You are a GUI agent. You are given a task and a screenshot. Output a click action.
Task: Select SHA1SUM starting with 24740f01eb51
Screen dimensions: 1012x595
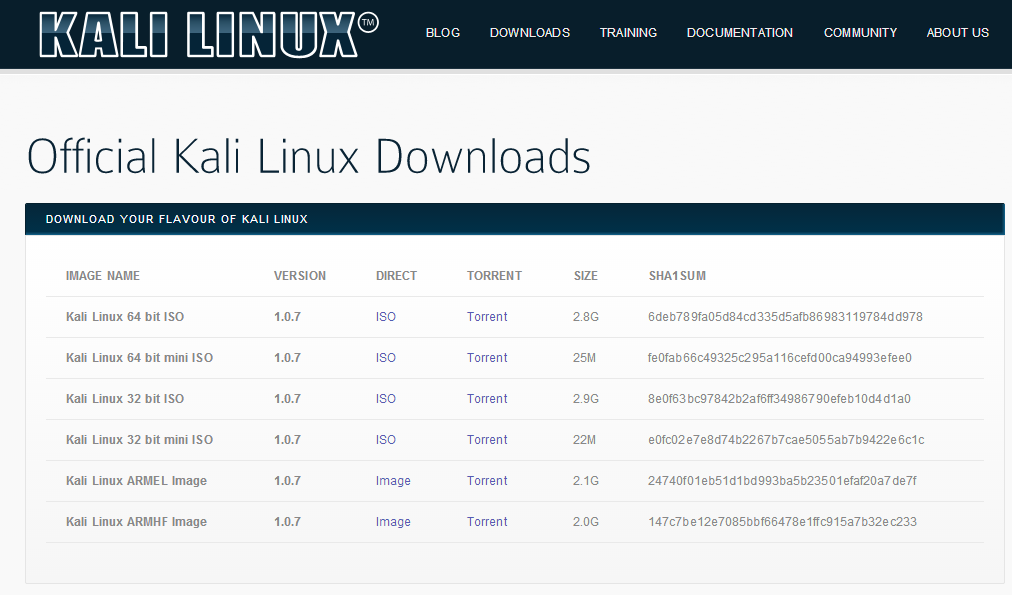[782, 481]
